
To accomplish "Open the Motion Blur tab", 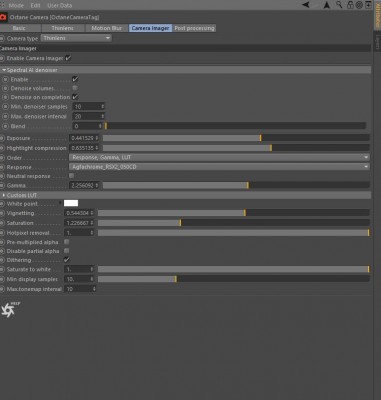I will (107, 28).
